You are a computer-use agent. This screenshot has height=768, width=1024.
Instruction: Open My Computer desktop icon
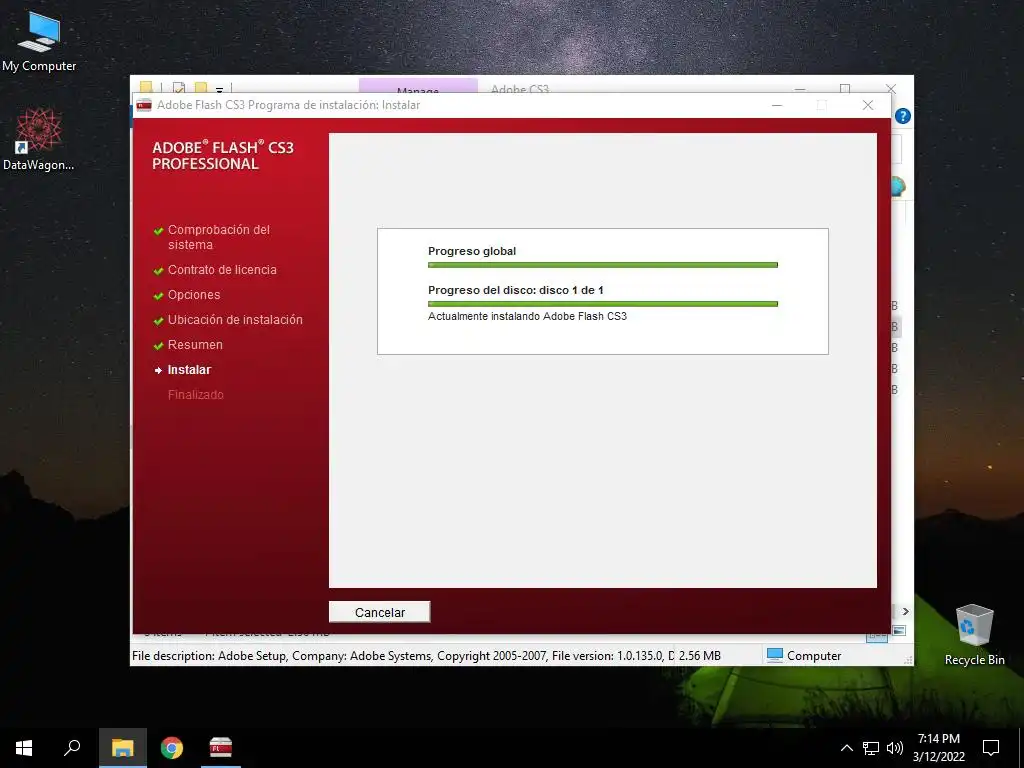point(39,42)
